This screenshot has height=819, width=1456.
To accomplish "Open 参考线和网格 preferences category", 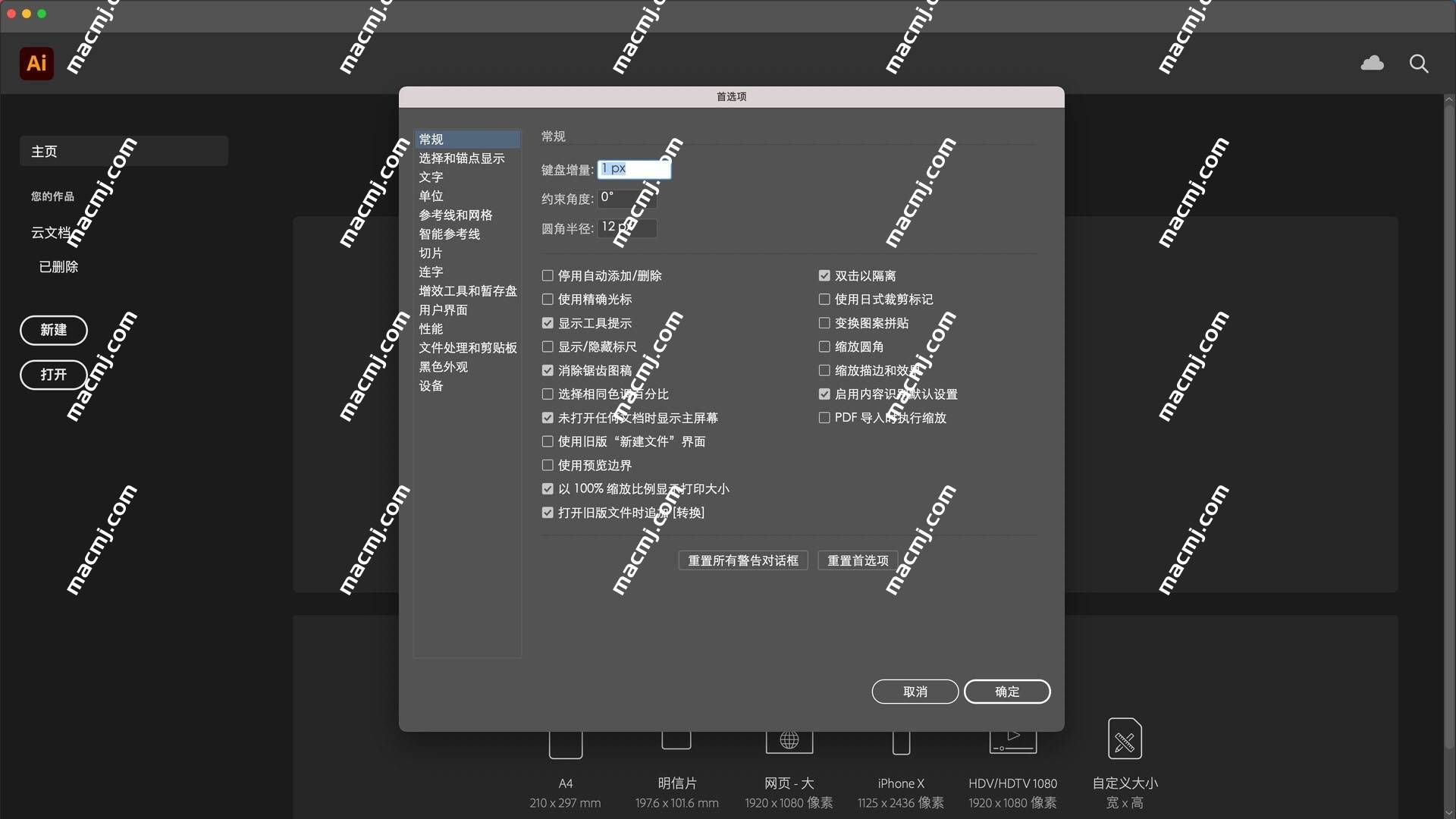I will coord(467,215).
